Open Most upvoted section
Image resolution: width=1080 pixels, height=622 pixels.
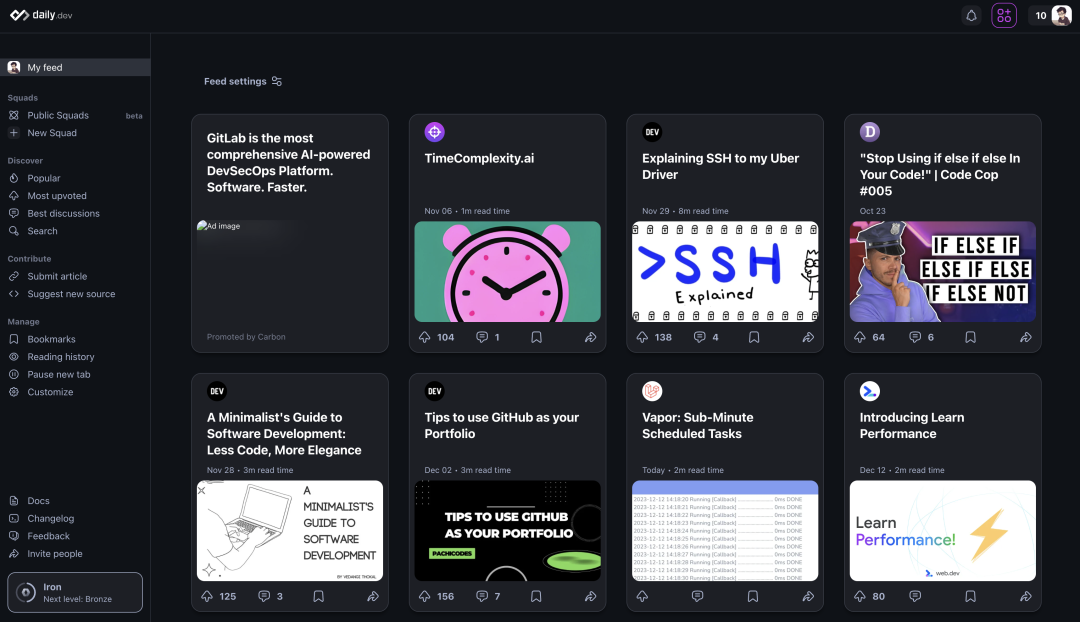[x=75, y=196]
